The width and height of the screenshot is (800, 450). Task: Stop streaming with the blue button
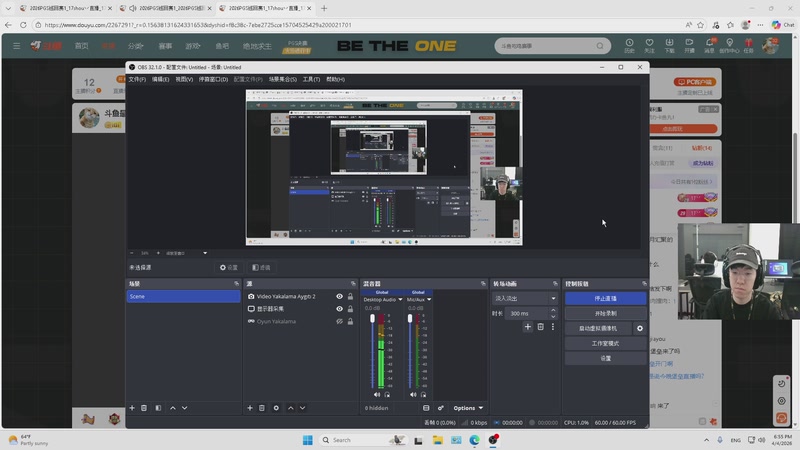(x=606, y=298)
